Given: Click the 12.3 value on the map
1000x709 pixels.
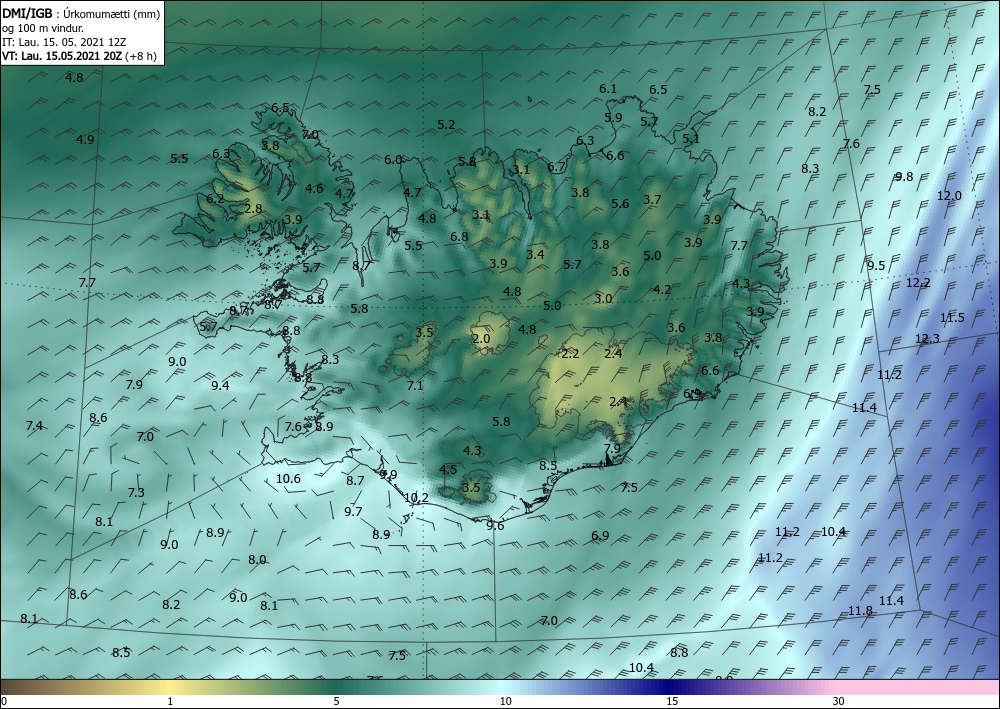Looking at the screenshot, I should click(927, 339).
